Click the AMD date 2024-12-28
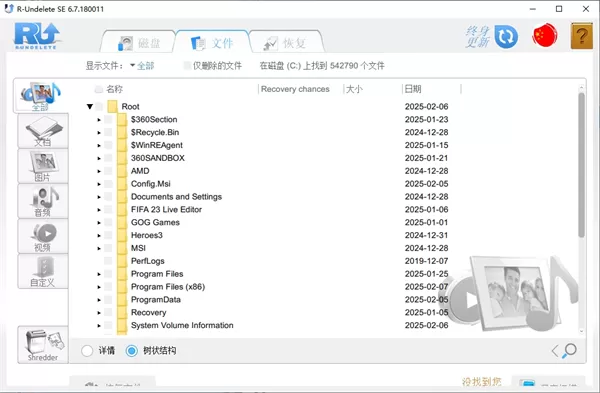 tap(426, 171)
